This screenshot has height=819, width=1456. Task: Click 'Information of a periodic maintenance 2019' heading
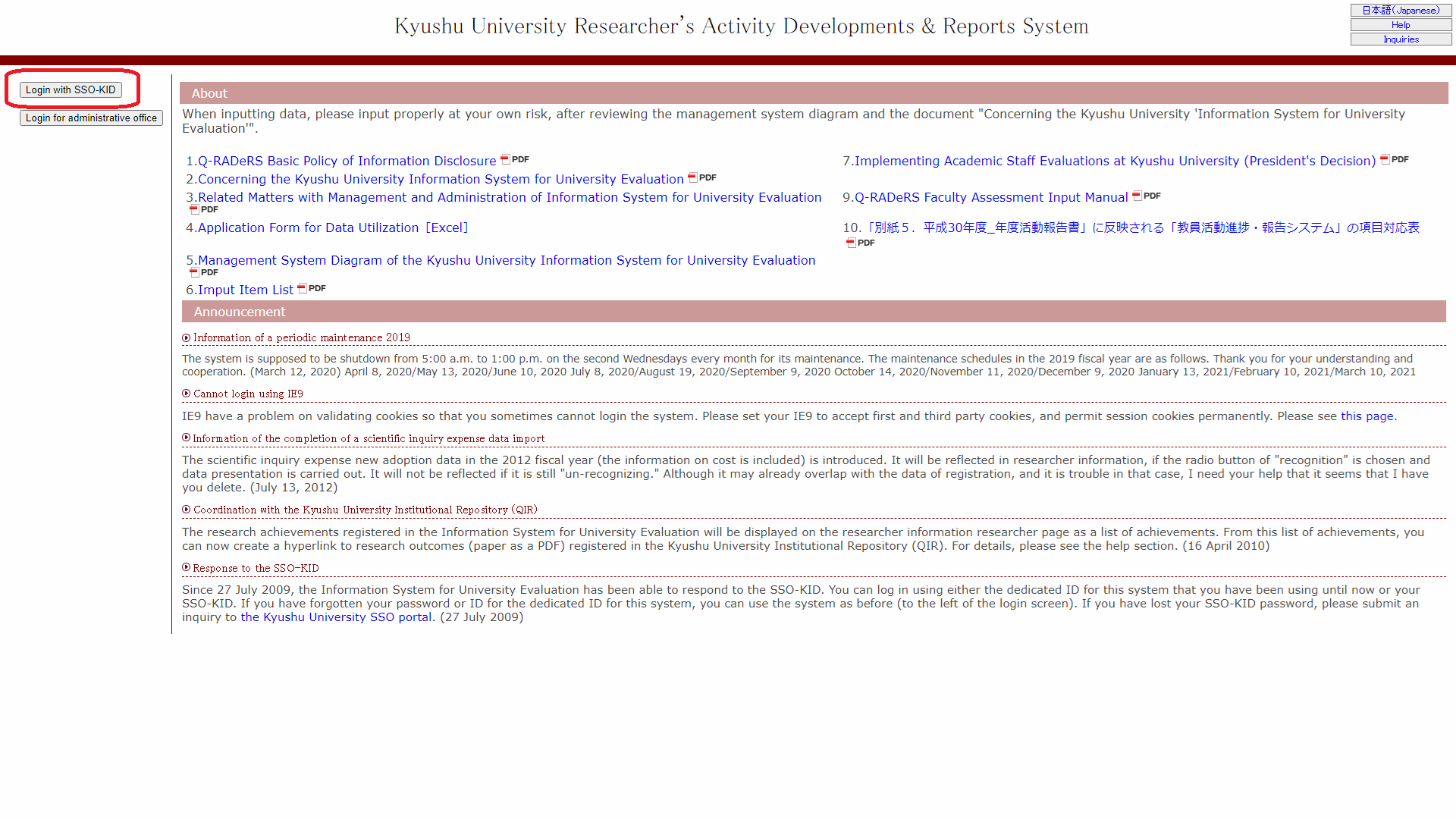click(302, 337)
